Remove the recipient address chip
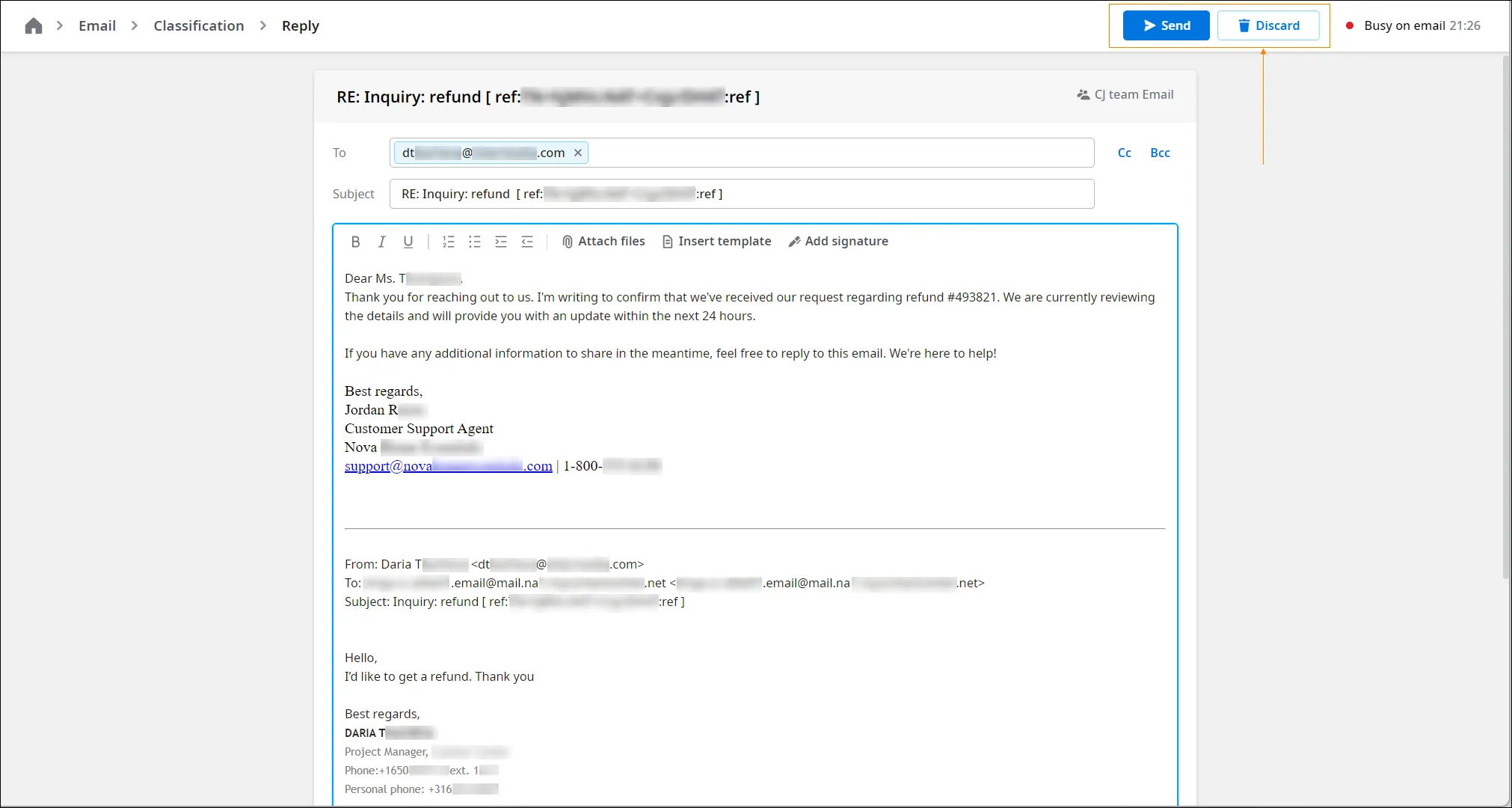 [577, 153]
